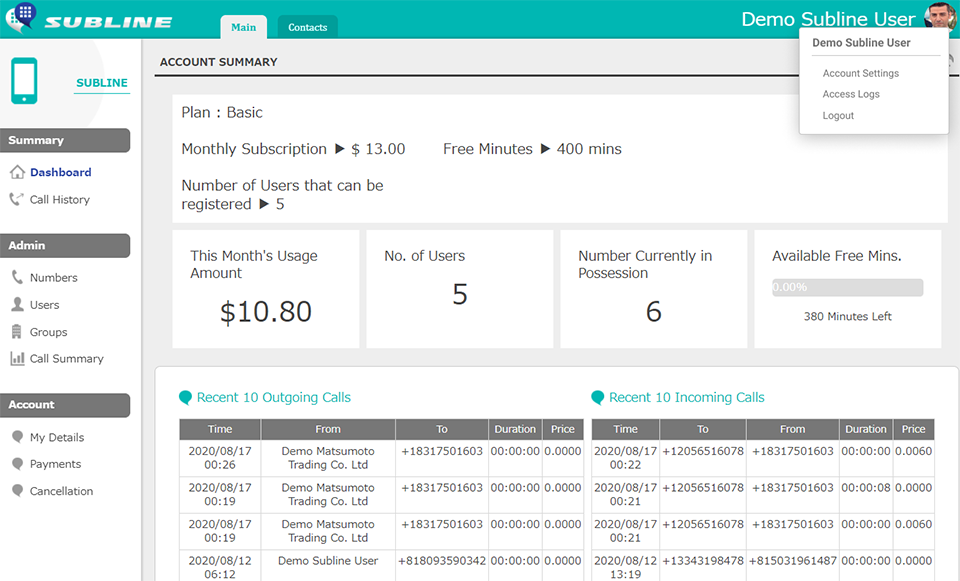This screenshot has width=960, height=581.
Task: Click the user avatar photo
Action: tap(939, 18)
